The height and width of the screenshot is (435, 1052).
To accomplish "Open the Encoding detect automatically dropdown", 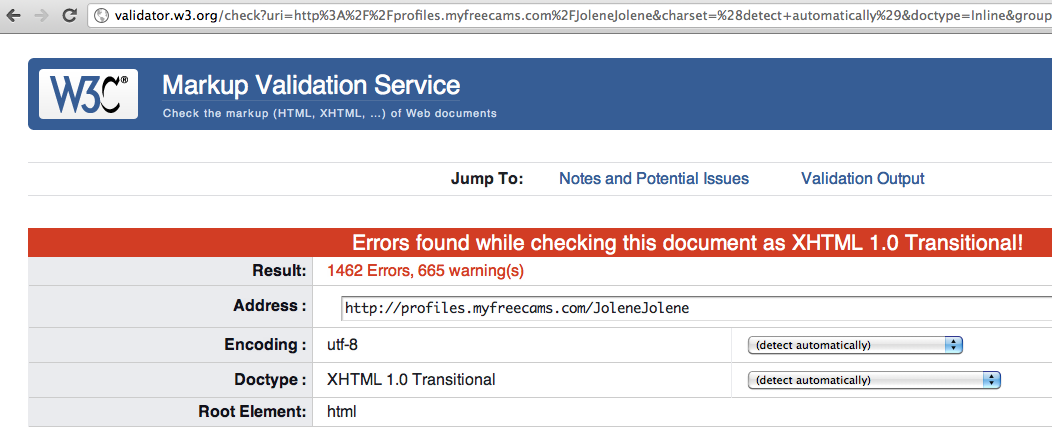I will coord(855,345).
